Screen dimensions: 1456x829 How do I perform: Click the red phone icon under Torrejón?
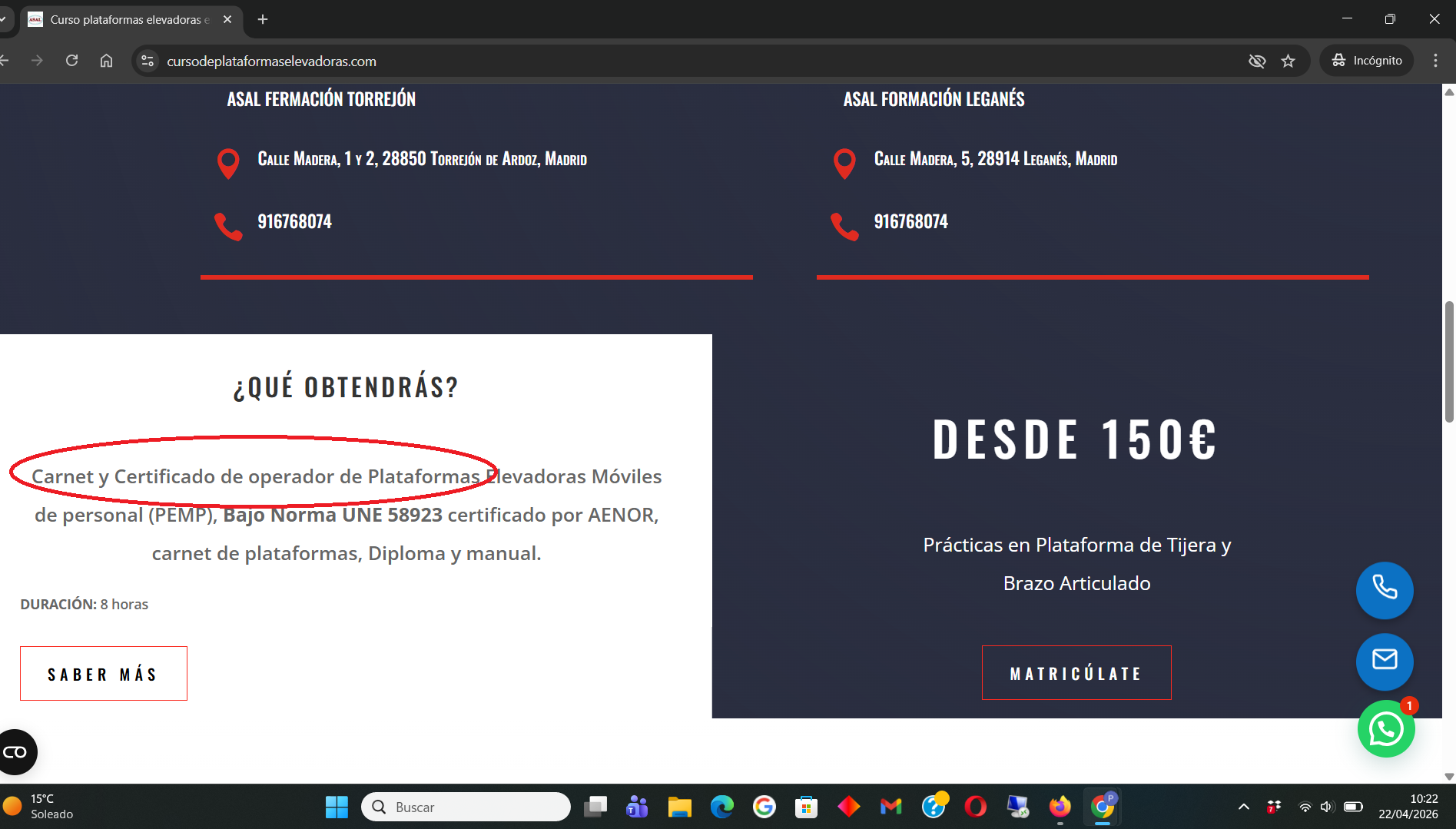(x=228, y=227)
